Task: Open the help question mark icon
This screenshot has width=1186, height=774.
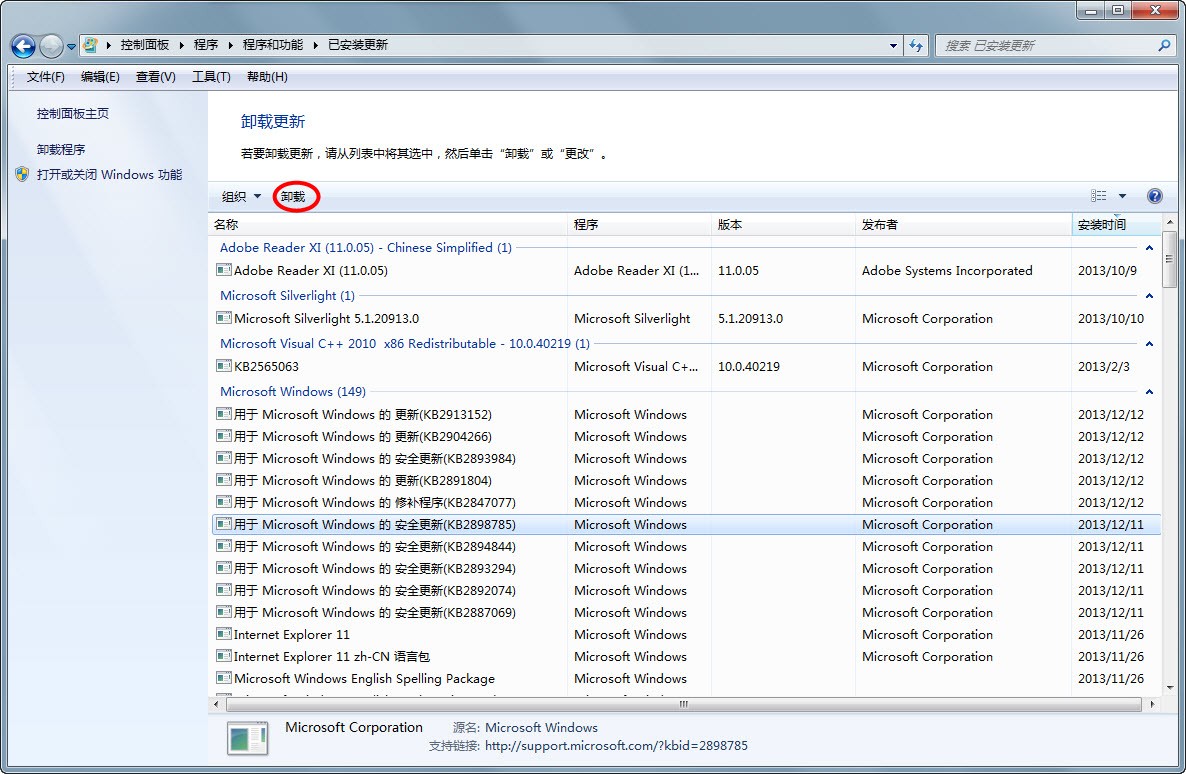Action: [x=1154, y=197]
